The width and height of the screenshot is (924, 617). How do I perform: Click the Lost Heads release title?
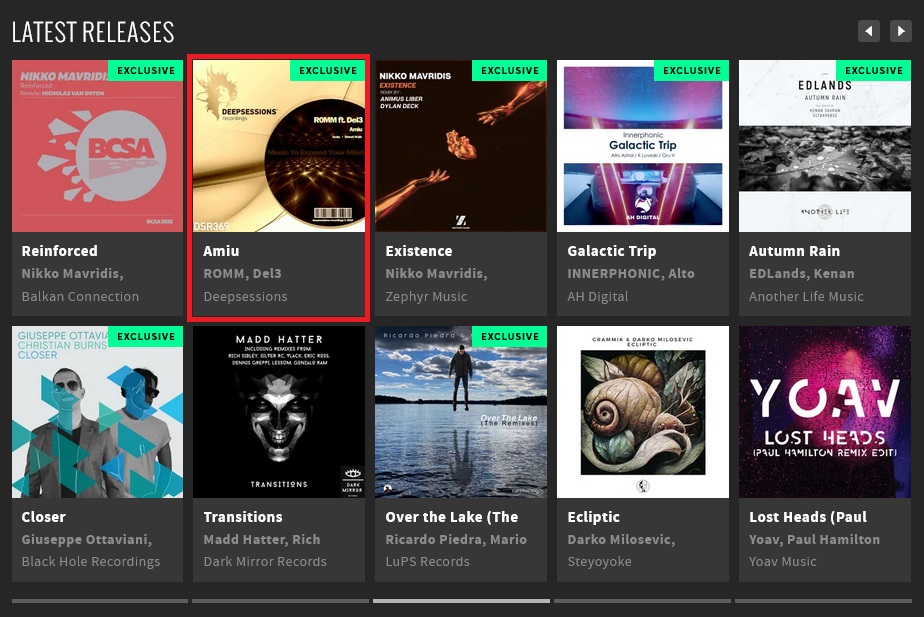click(x=808, y=517)
